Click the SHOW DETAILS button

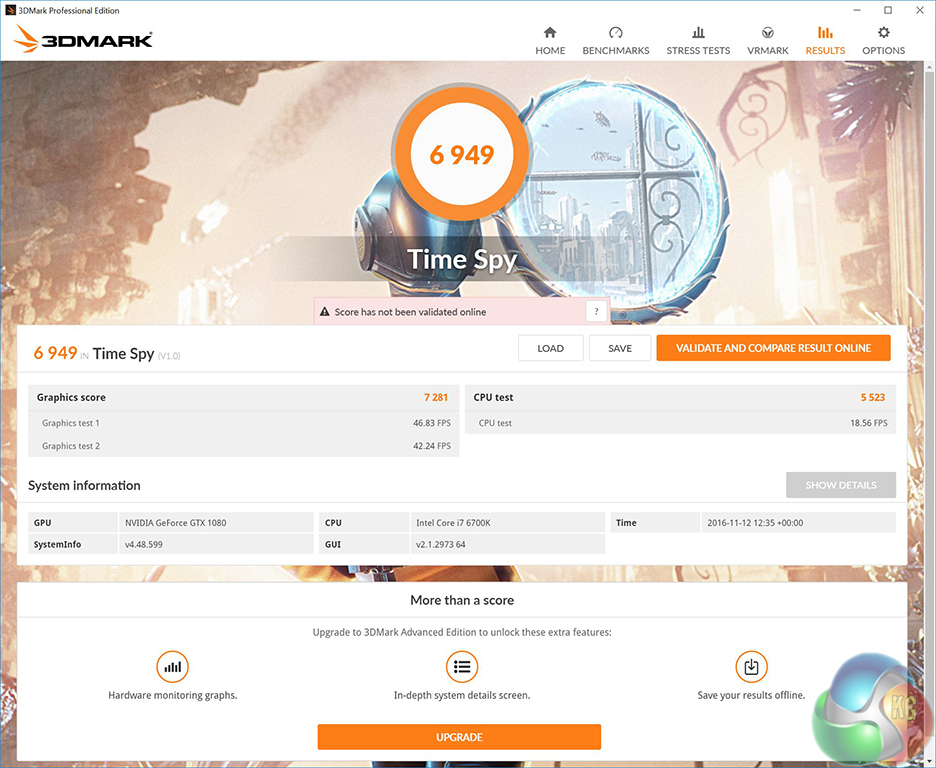click(x=840, y=485)
